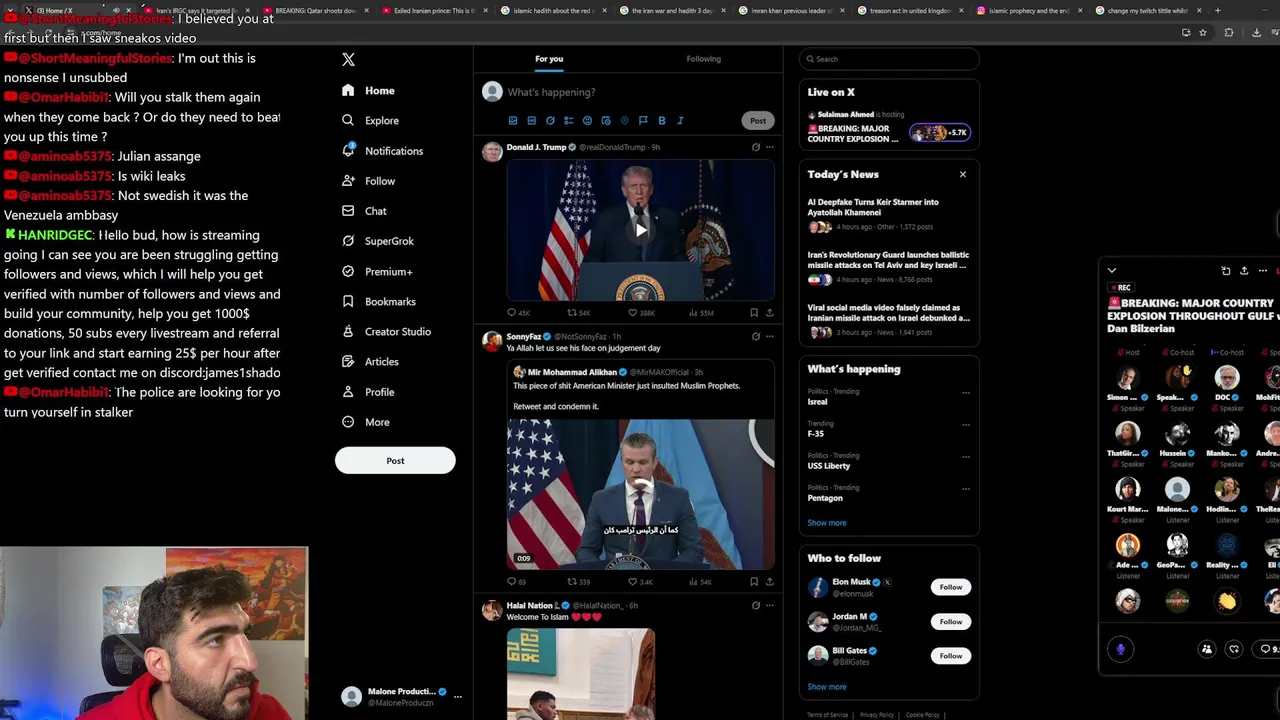
Task: Click the X logo in the sidebar
Action: [x=348, y=60]
